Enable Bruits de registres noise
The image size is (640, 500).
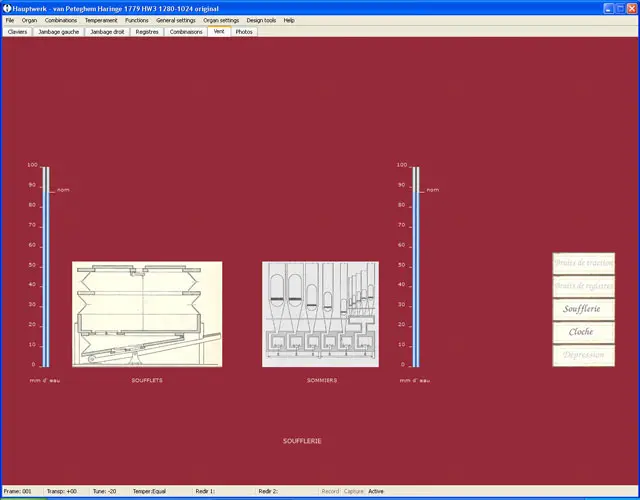click(583, 286)
